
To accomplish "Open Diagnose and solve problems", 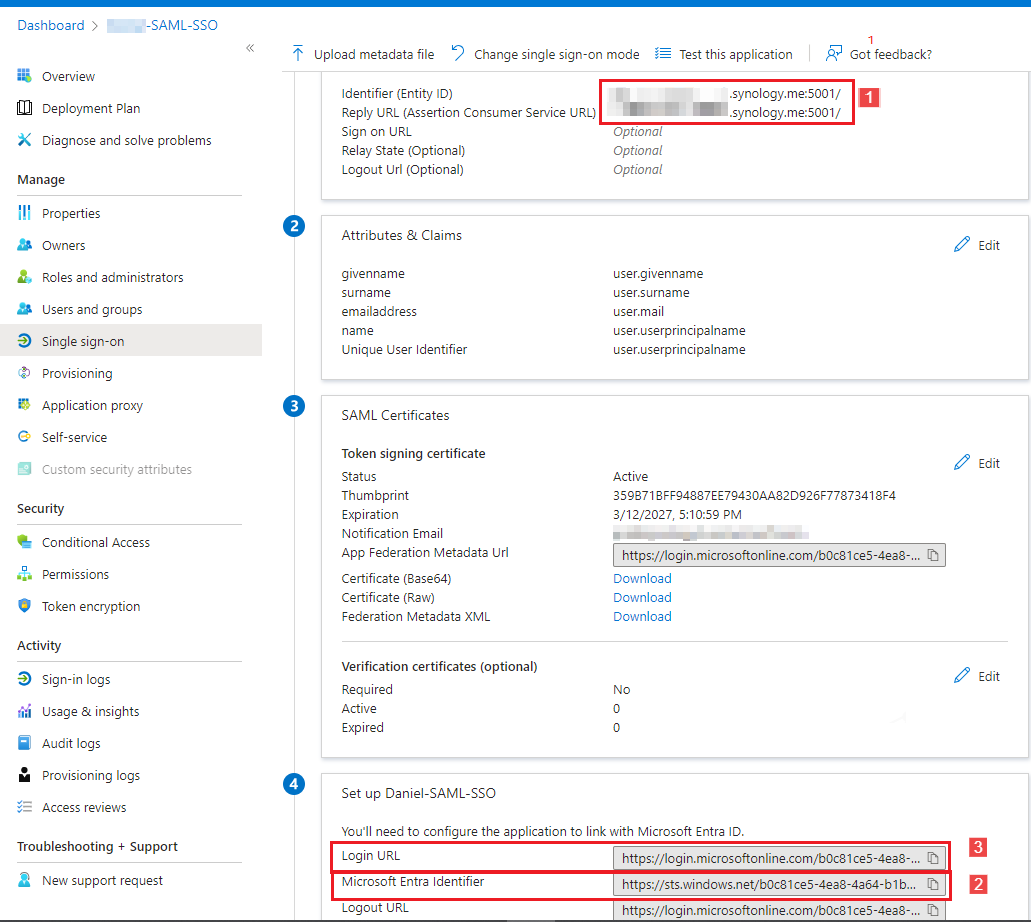I will (127, 140).
